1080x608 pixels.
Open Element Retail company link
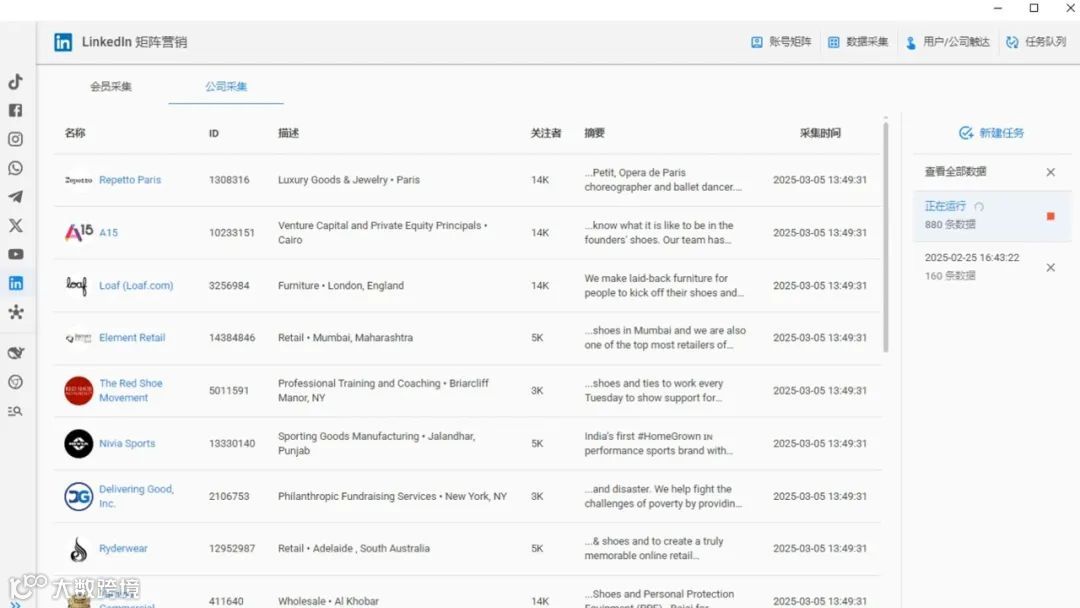[x=132, y=337]
